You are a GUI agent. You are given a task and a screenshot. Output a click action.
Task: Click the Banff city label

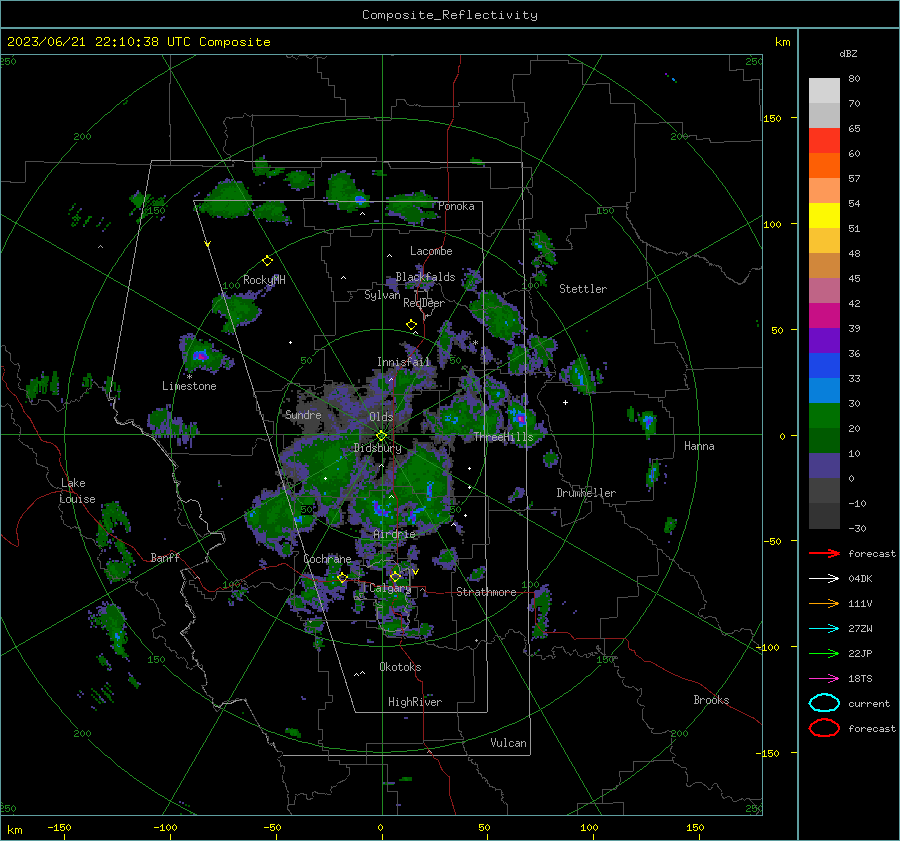click(x=165, y=557)
